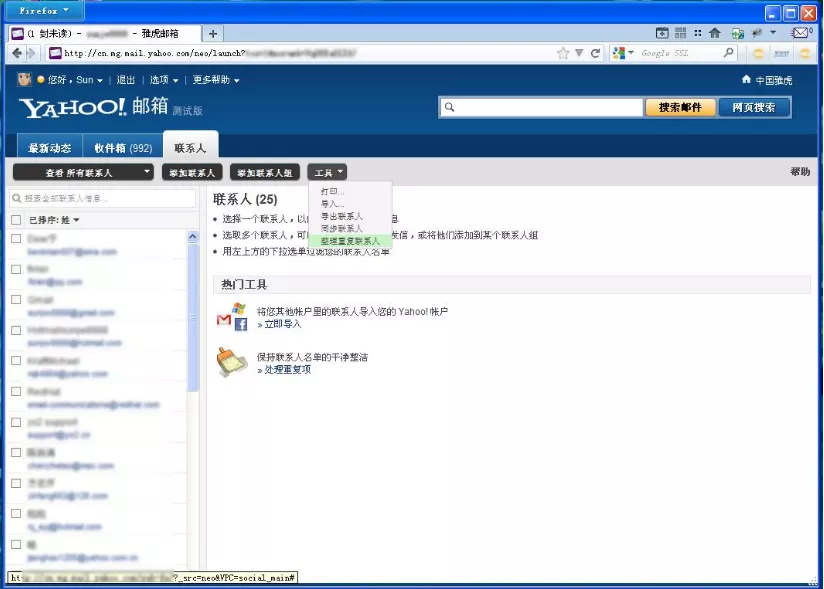Click the 网页搜索 button
Viewport: 824px width, 589px height.
click(754, 107)
